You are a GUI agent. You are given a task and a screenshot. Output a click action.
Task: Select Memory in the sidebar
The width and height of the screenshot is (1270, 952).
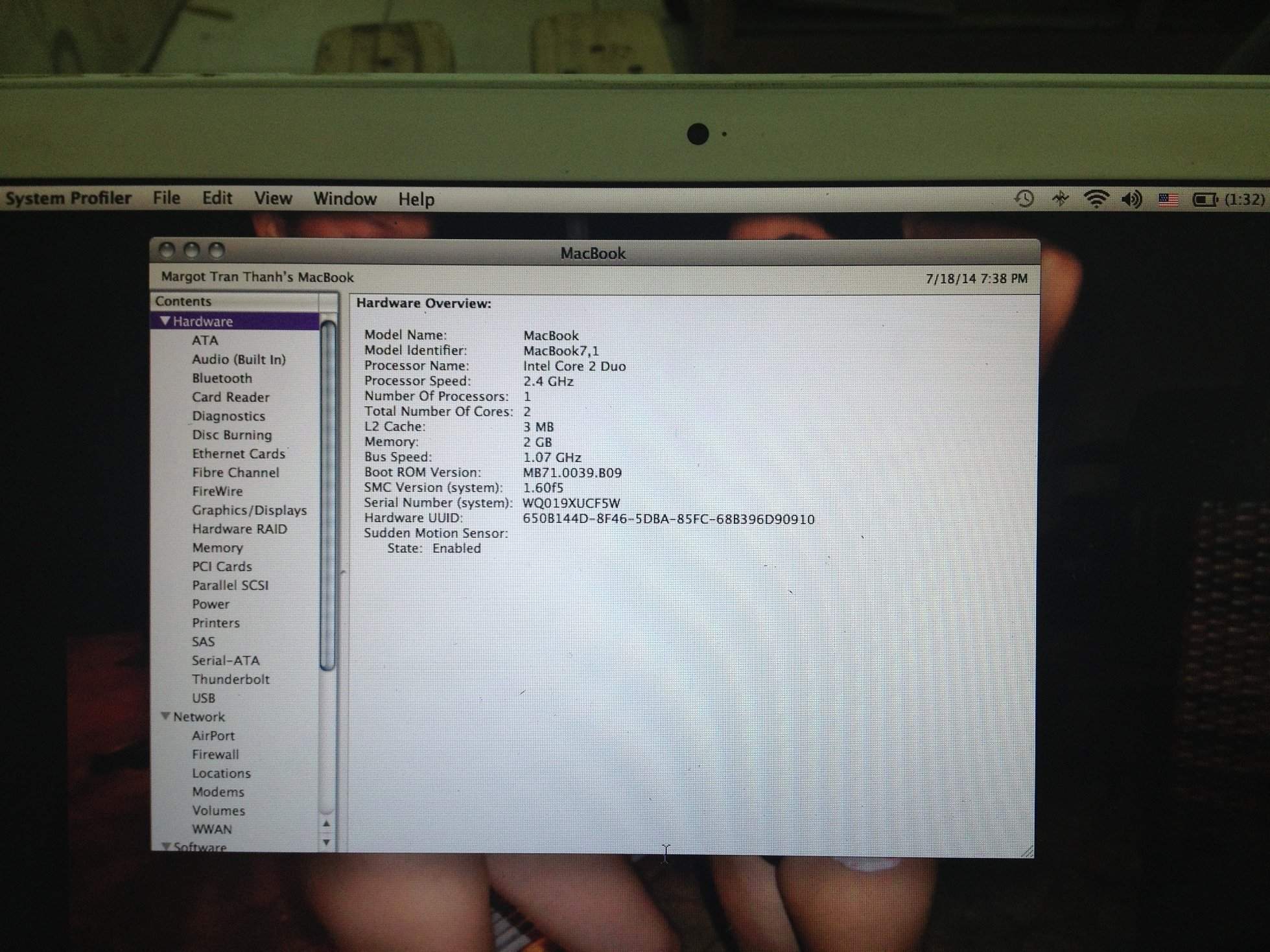click(217, 548)
